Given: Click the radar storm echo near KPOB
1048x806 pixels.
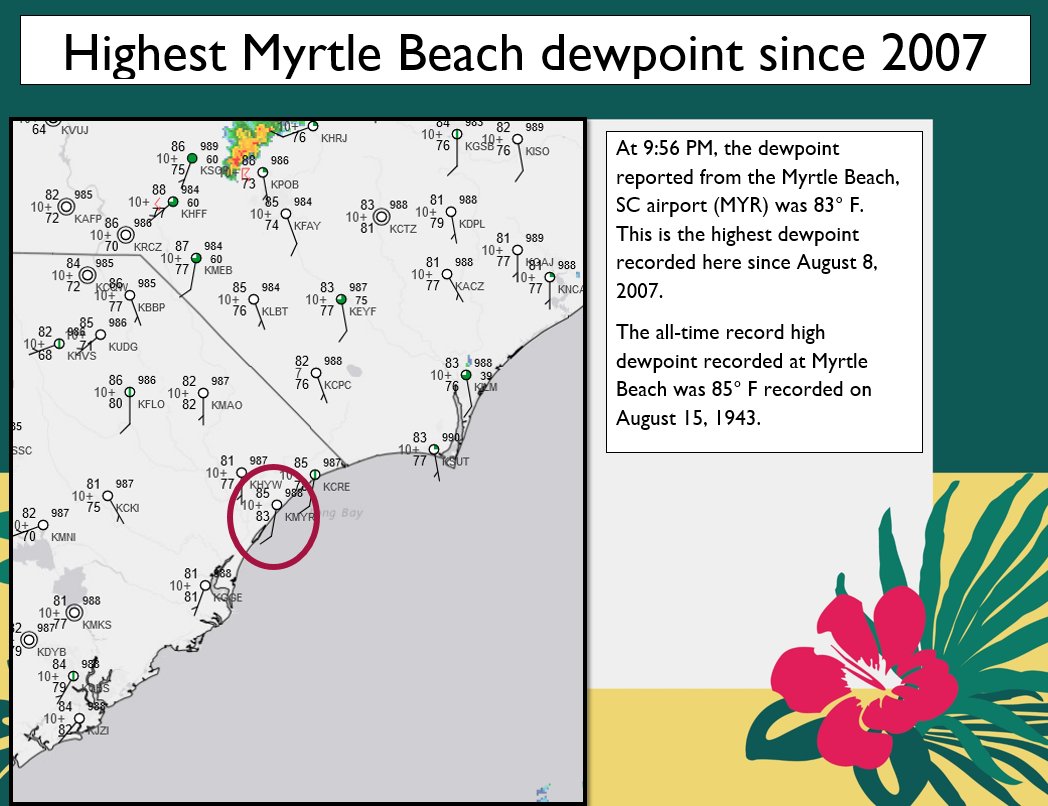Looking at the screenshot, I should pyautogui.click(x=249, y=147).
